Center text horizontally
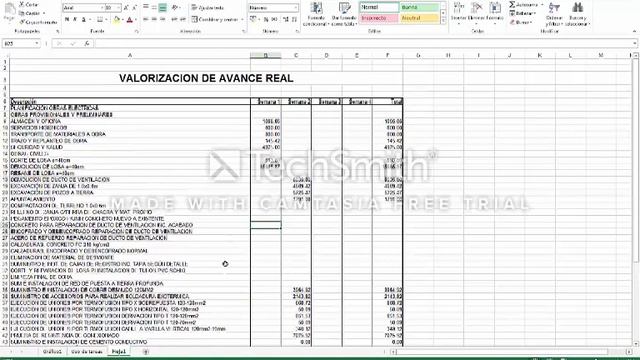This screenshot has height=360, width=640. 154,19
